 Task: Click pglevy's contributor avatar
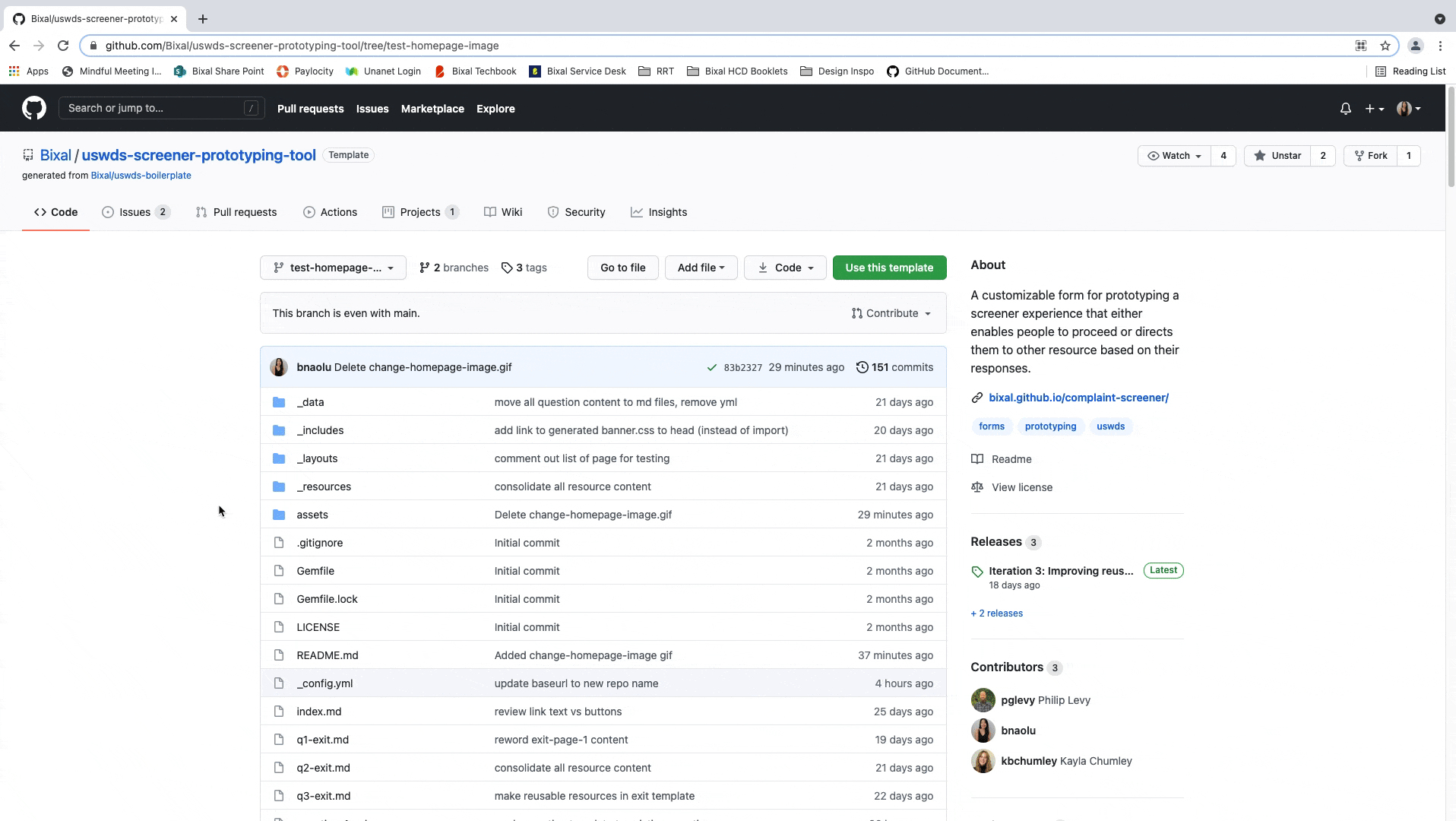(x=983, y=700)
